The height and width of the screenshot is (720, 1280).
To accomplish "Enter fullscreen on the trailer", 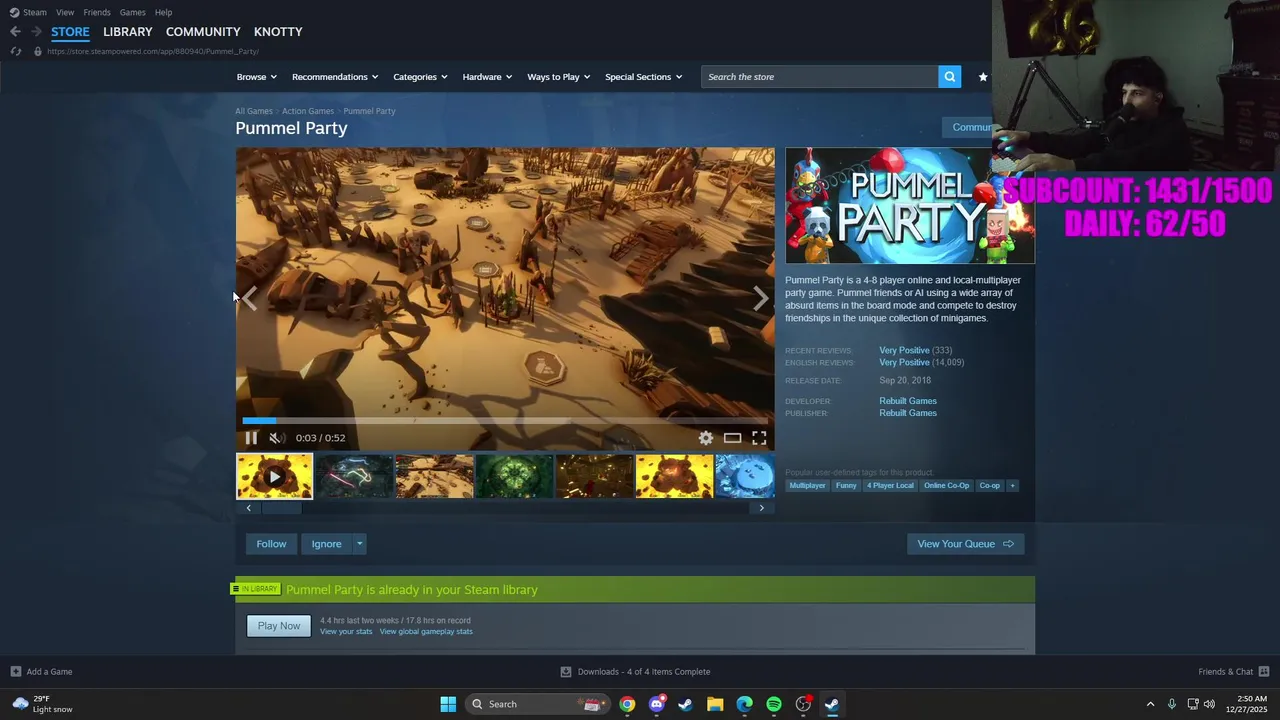I will pyautogui.click(x=759, y=438).
